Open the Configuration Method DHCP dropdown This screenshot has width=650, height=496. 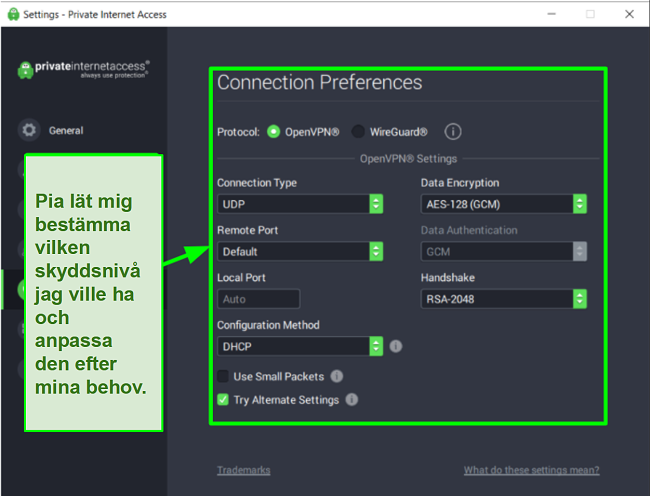(300, 346)
